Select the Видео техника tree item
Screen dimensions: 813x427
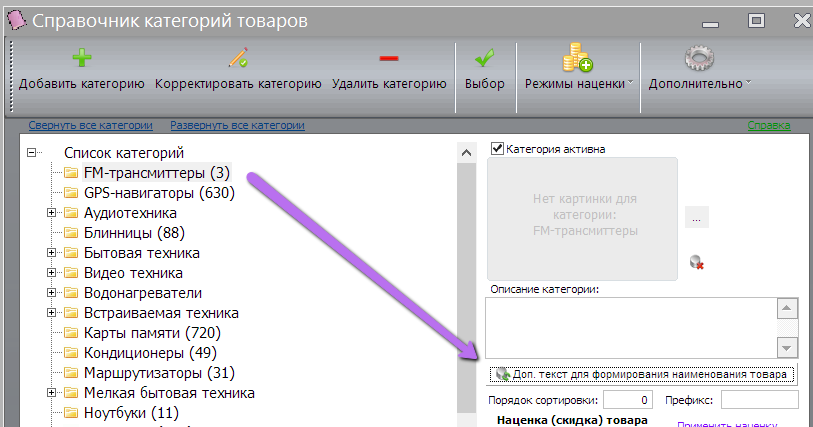(x=133, y=273)
